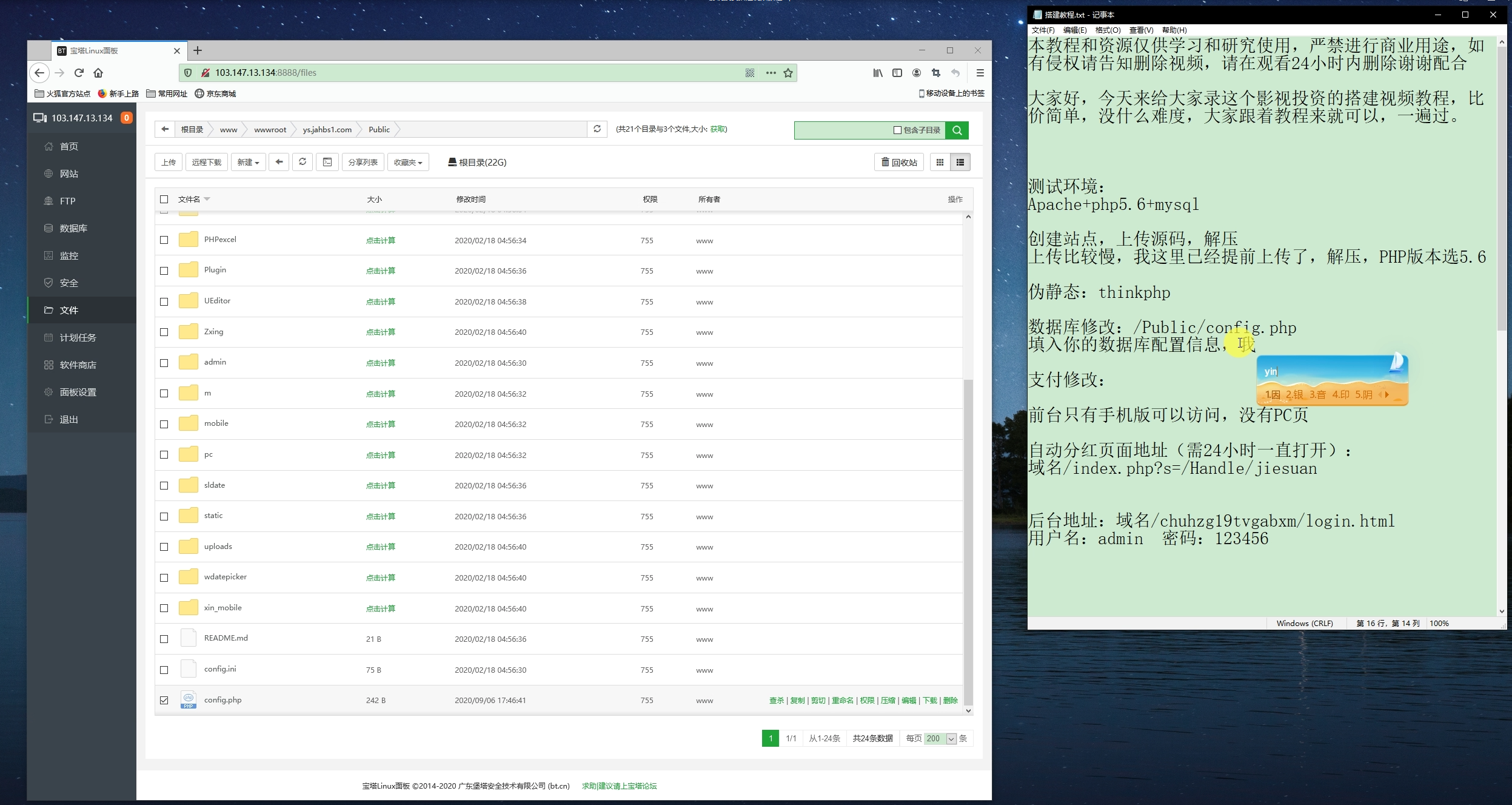Open 数据库 in the sidebar menu
Viewport: 1512px width, 805px height.
[73, 228]
